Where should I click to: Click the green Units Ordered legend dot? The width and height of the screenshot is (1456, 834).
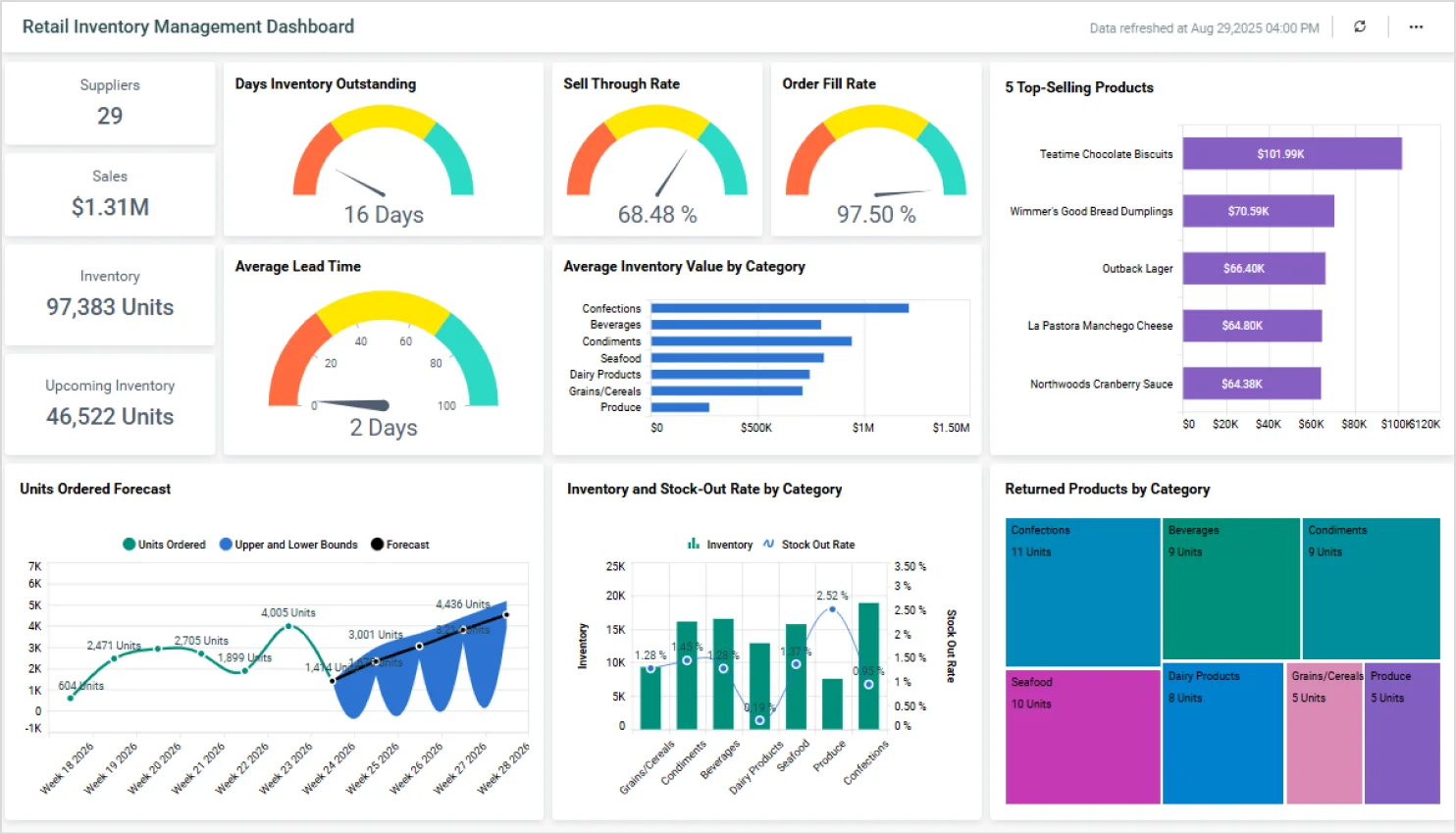point(130,545)
